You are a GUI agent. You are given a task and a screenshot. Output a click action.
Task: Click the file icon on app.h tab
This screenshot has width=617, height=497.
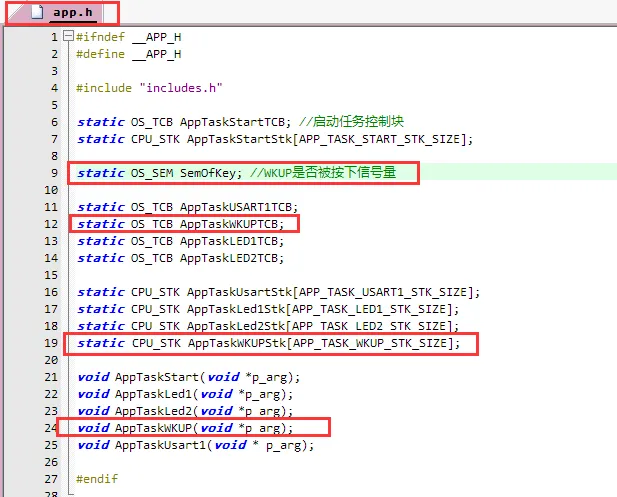(x=37, y=14)
